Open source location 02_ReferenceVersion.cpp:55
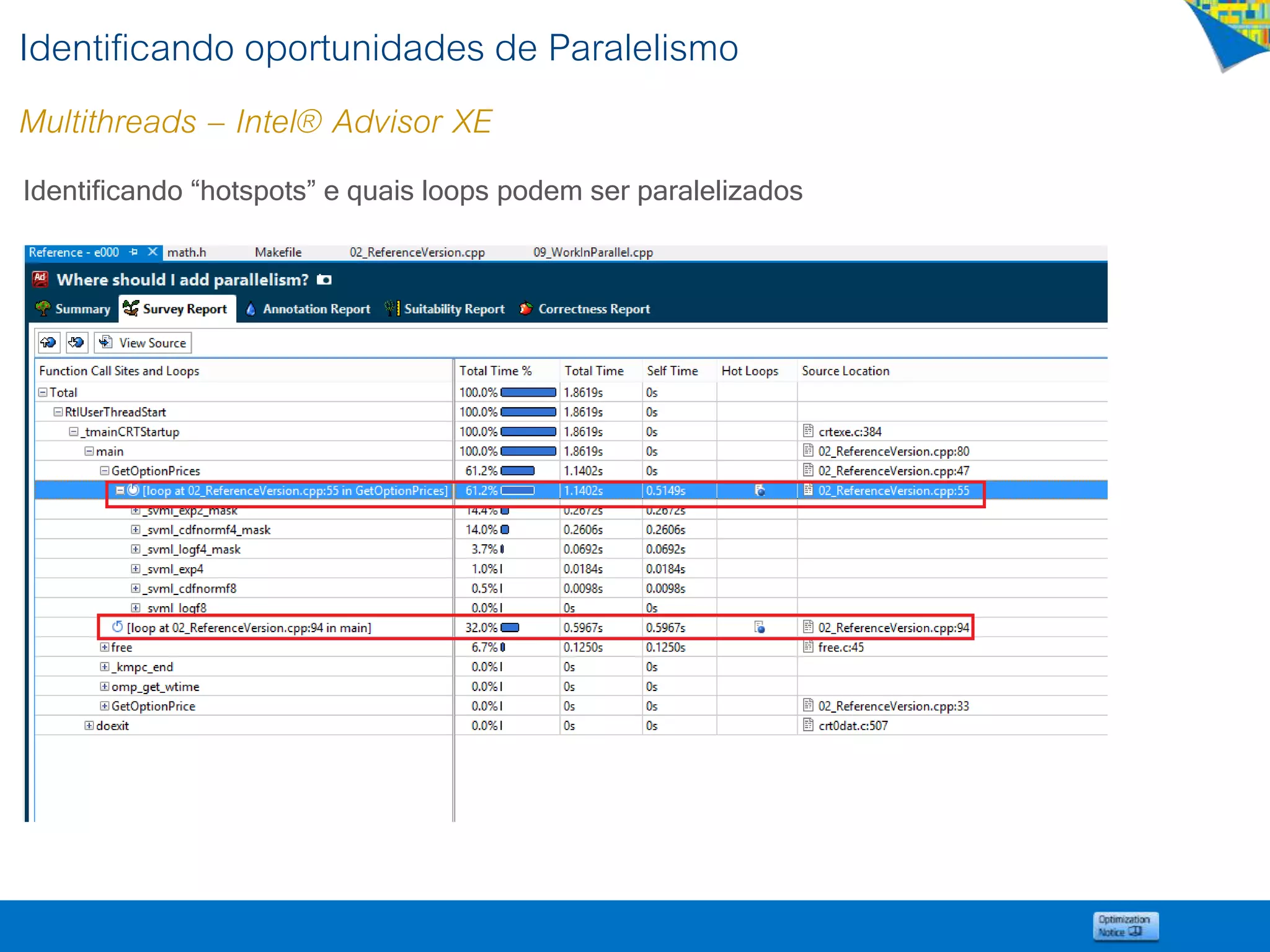Screen dimensions: 1270x952 (x=894, y=491)
